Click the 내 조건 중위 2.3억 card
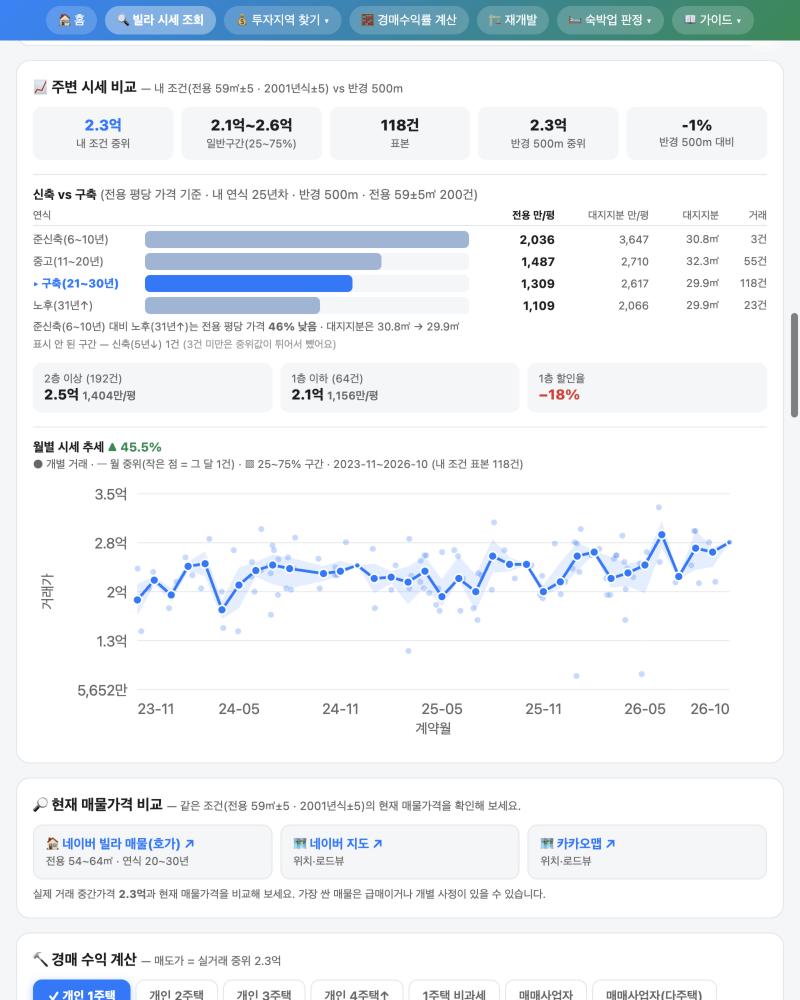Image resolution: width=800 pixels, height=1000 pixels. (x=103, y=133)
